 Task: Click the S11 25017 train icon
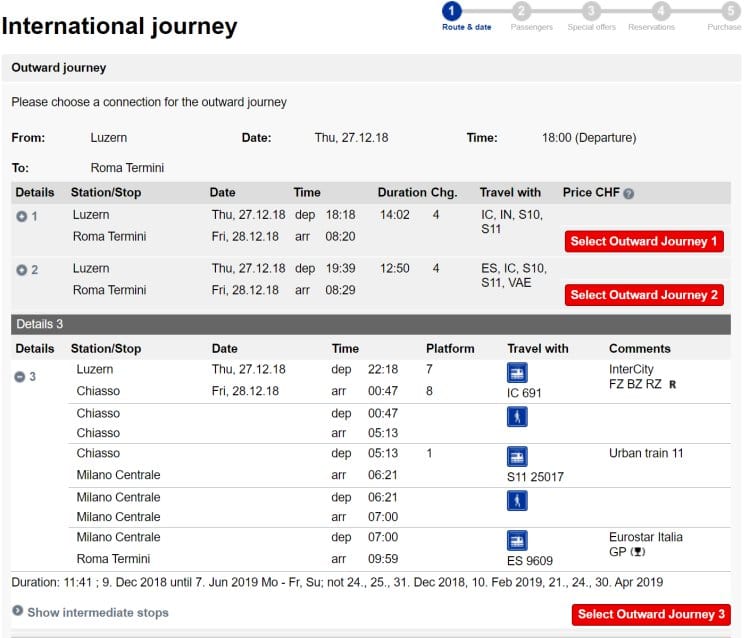pyautogui.click(x=518, y=457)
